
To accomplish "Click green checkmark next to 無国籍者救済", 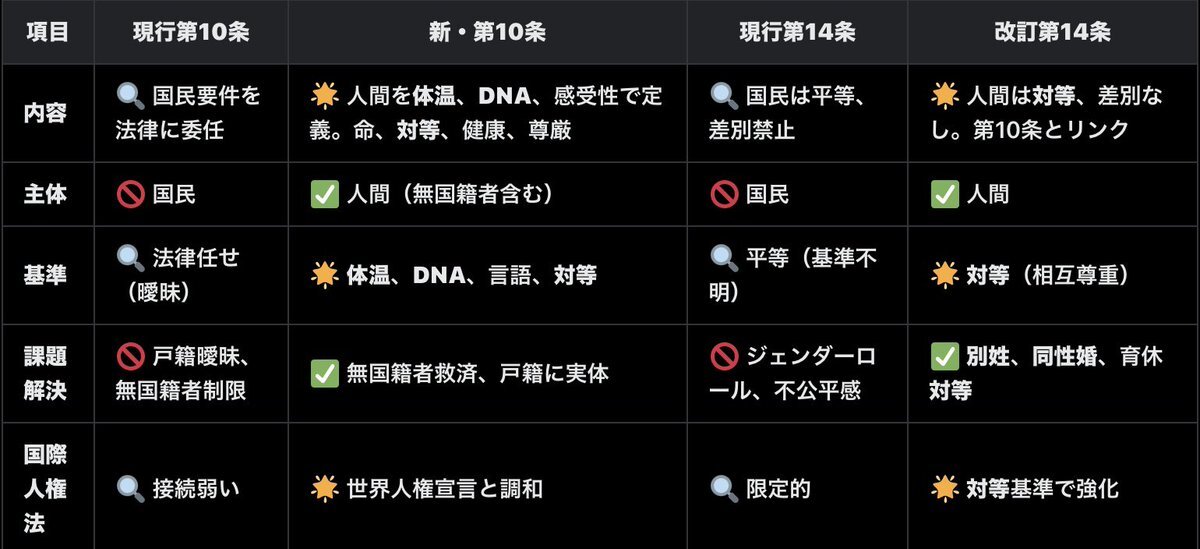I will 324,374.
